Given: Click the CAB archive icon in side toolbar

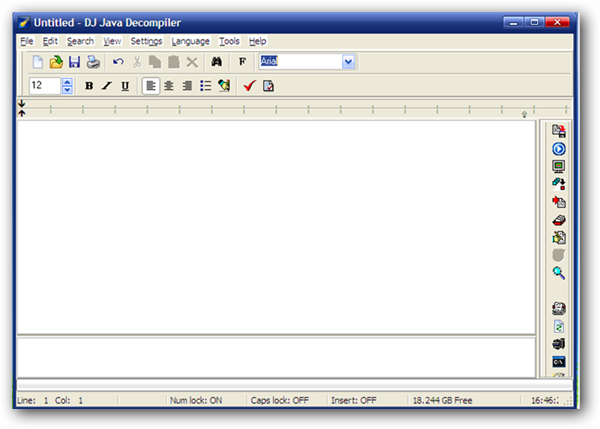Looking at the screenshot, I should 559,308.
